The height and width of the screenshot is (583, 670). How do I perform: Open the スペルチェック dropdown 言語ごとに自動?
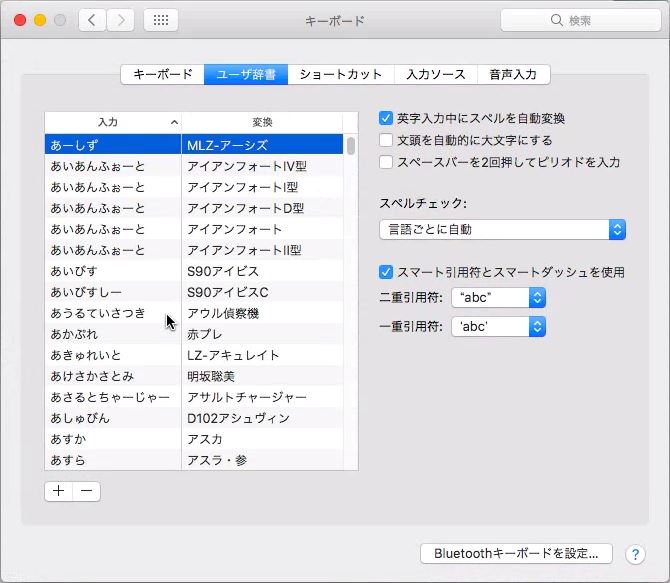pyautogui.click(x=502, y=230)
